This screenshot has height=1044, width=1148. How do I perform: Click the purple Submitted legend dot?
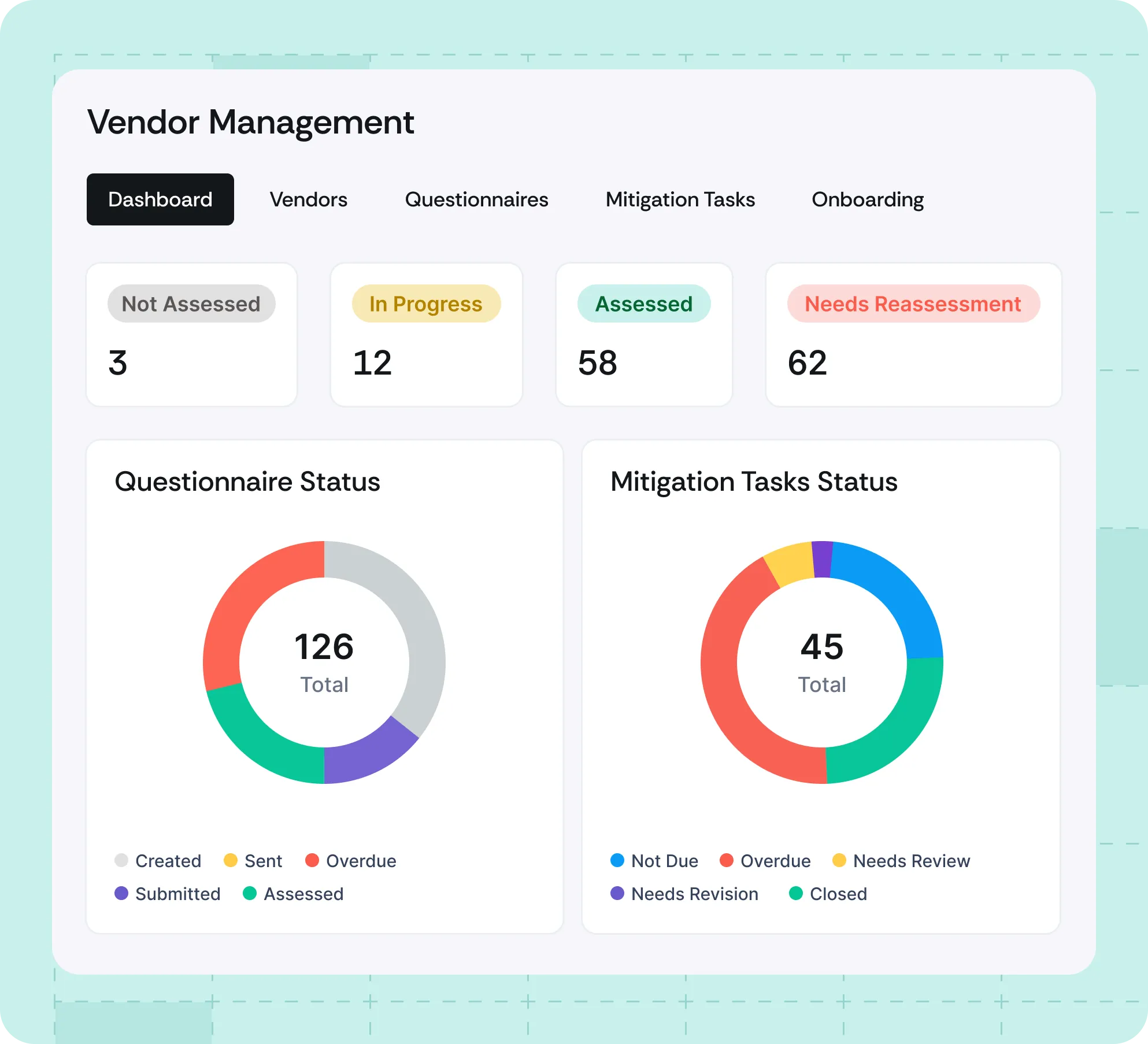pos(121,893)
